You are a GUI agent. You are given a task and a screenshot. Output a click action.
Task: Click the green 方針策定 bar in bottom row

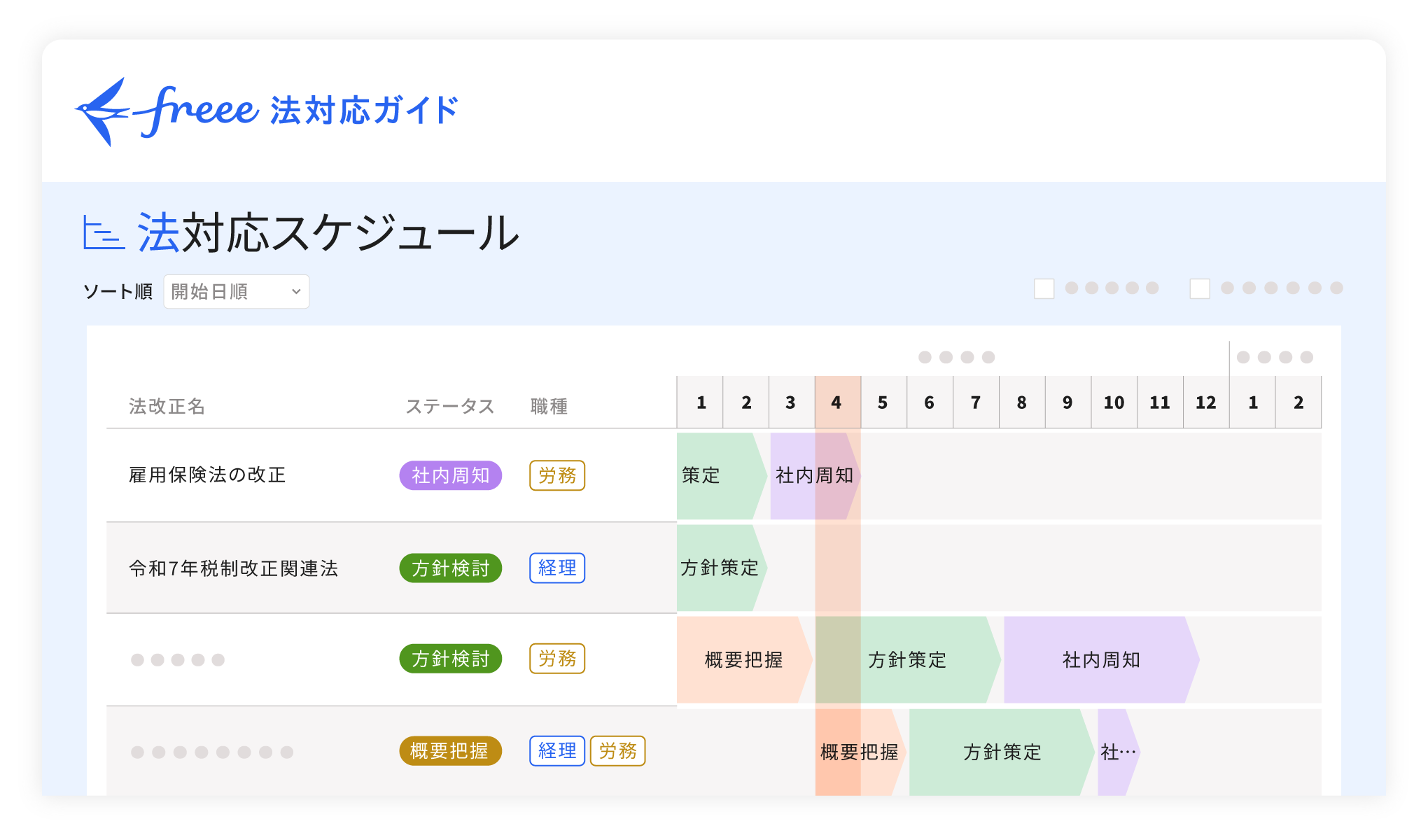1001,752
